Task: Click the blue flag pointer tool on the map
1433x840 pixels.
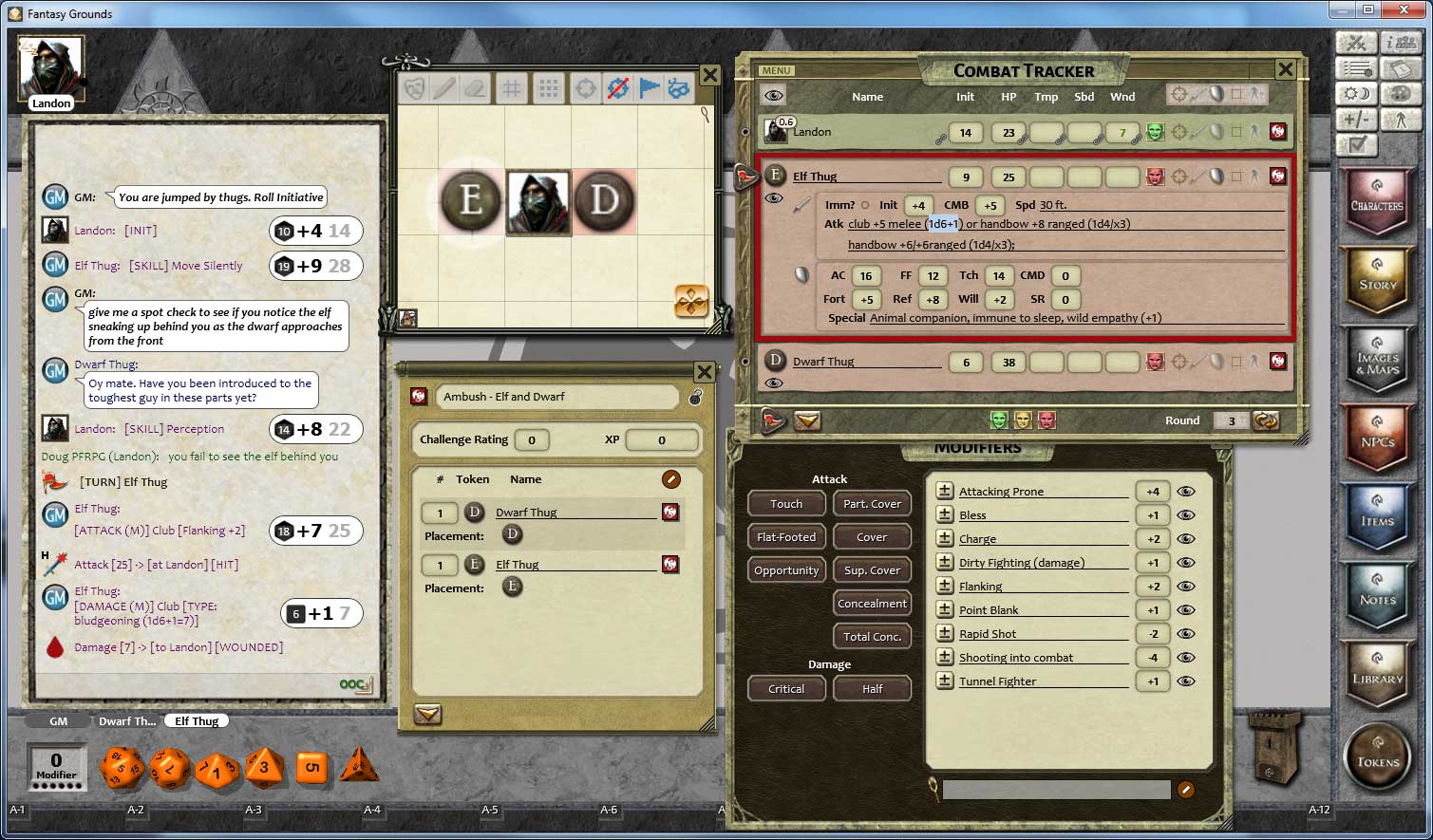Action: (x=650, y=87)
